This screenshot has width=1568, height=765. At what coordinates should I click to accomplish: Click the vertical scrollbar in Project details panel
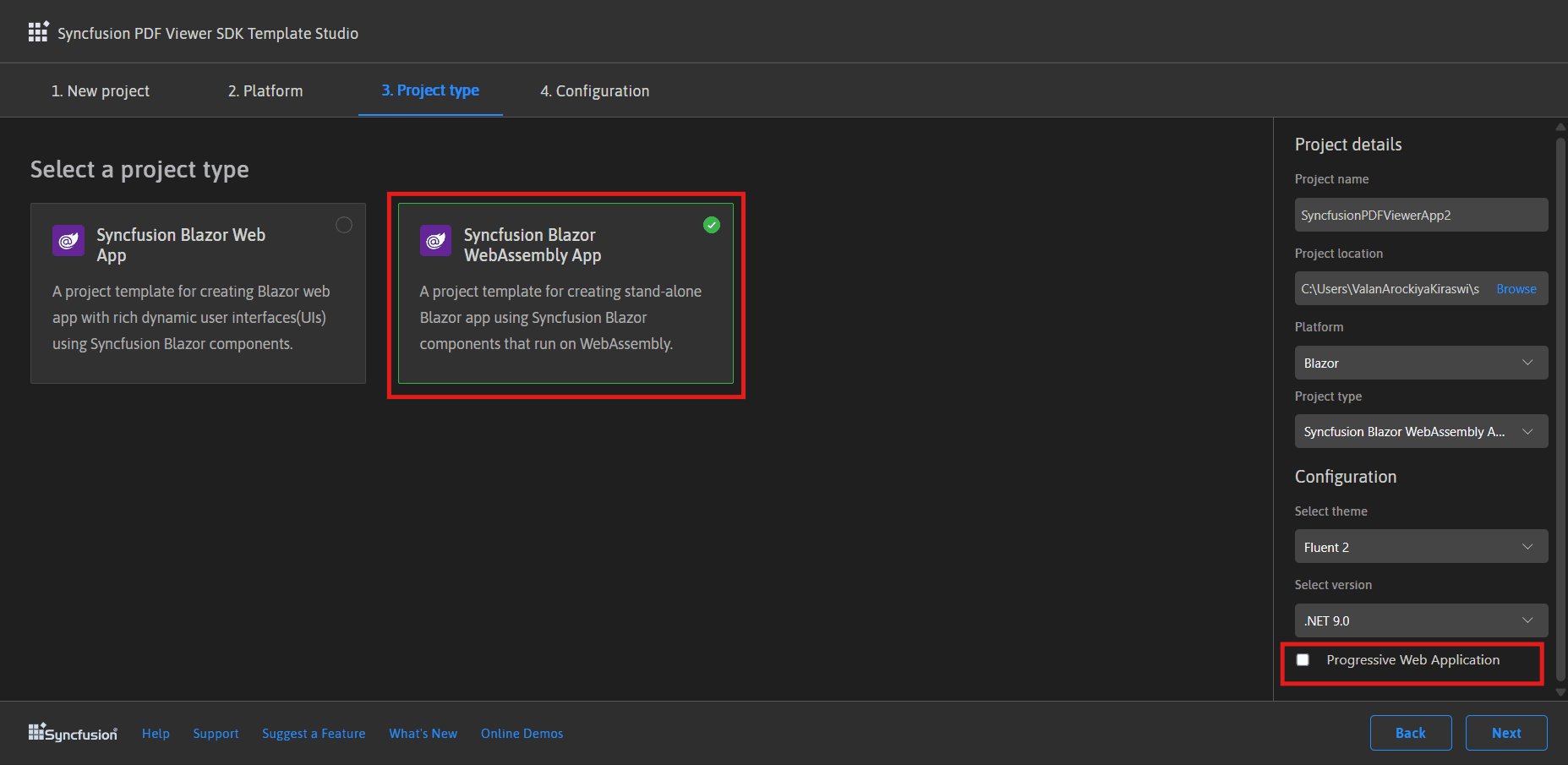pyautogui.click(x=1560, y=406)
